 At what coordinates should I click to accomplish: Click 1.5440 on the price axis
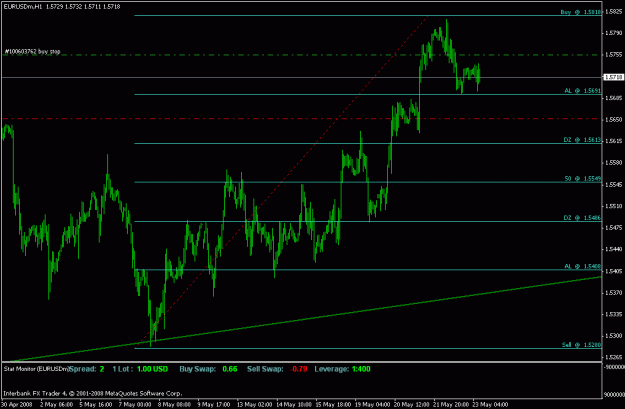click(614, 249)
